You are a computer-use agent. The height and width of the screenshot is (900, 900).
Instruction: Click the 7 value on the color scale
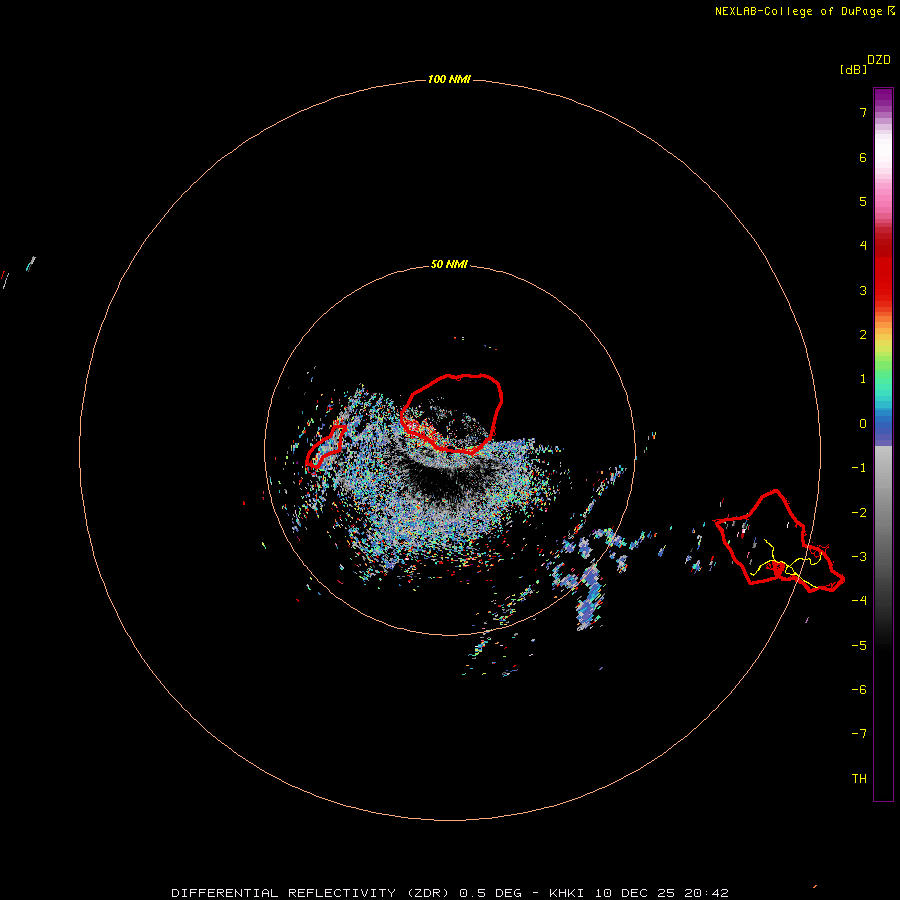(863, 112)
